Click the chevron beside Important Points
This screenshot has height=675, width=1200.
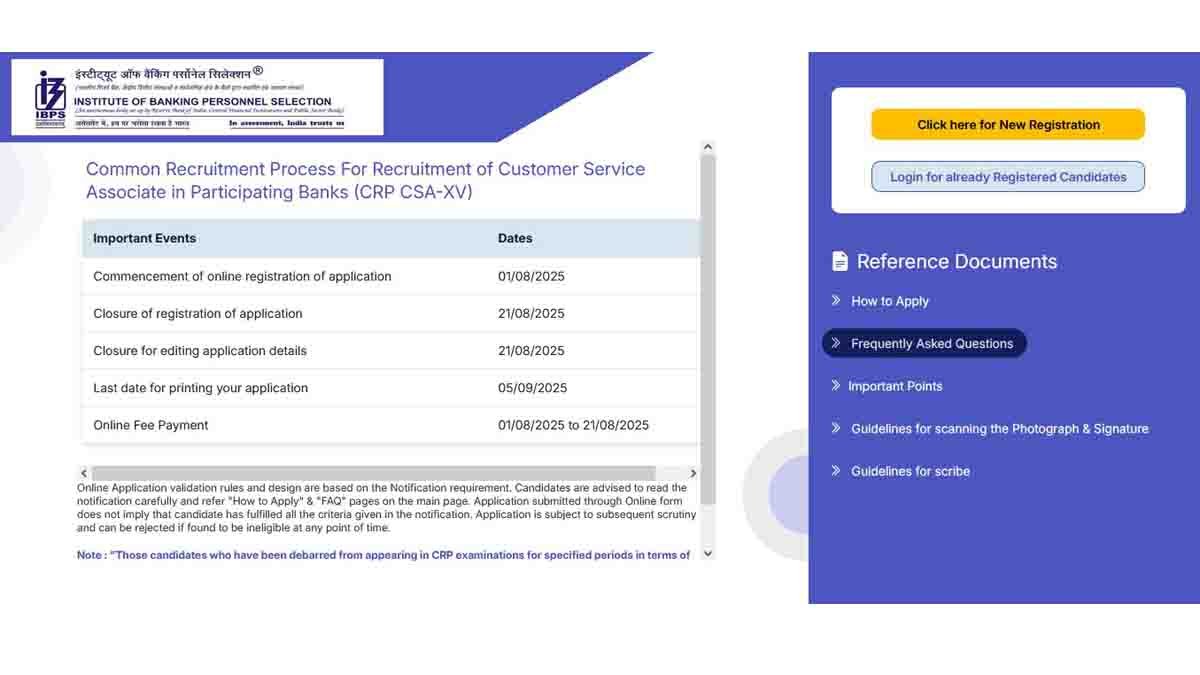[x=836, y=385]
